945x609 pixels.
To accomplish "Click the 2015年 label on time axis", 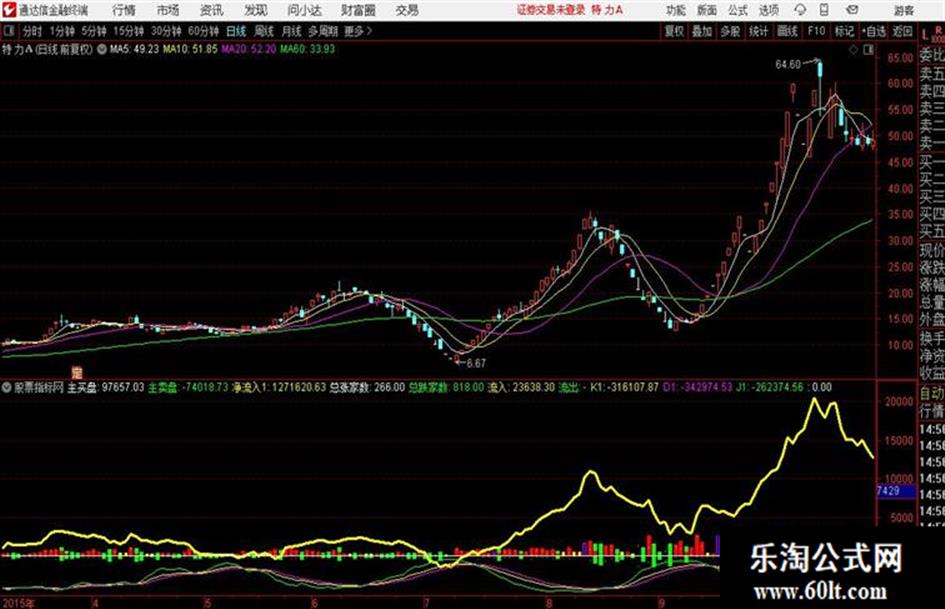I will pyautogui.click(x=18, y=603).
